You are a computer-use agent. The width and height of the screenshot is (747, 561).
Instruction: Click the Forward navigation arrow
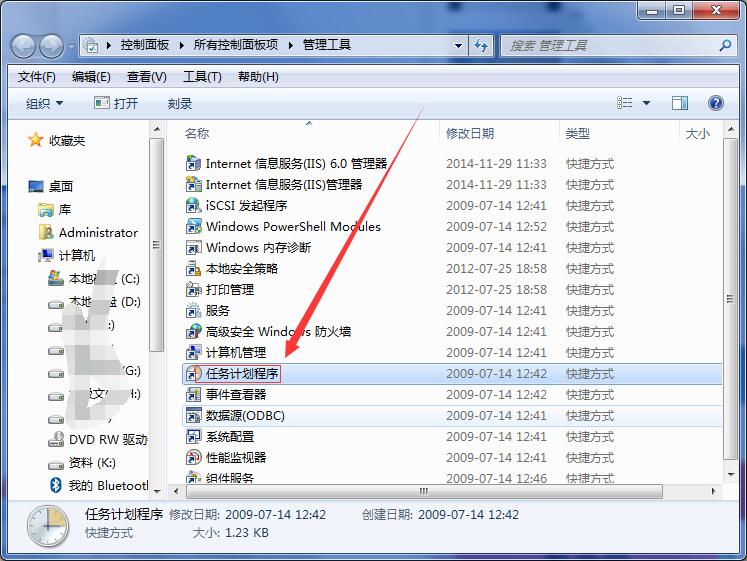click(51, 46)
